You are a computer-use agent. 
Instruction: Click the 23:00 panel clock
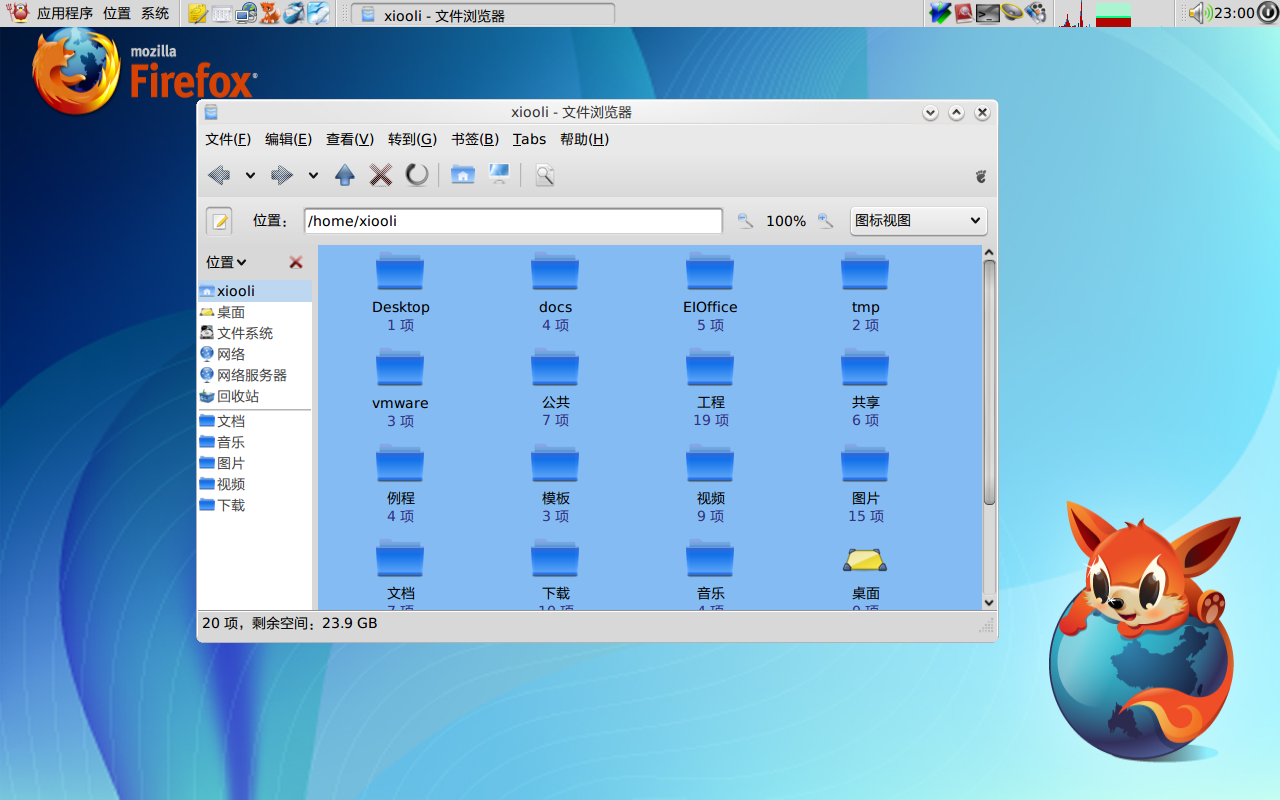pyautogui.click(x=1234, y=13)
